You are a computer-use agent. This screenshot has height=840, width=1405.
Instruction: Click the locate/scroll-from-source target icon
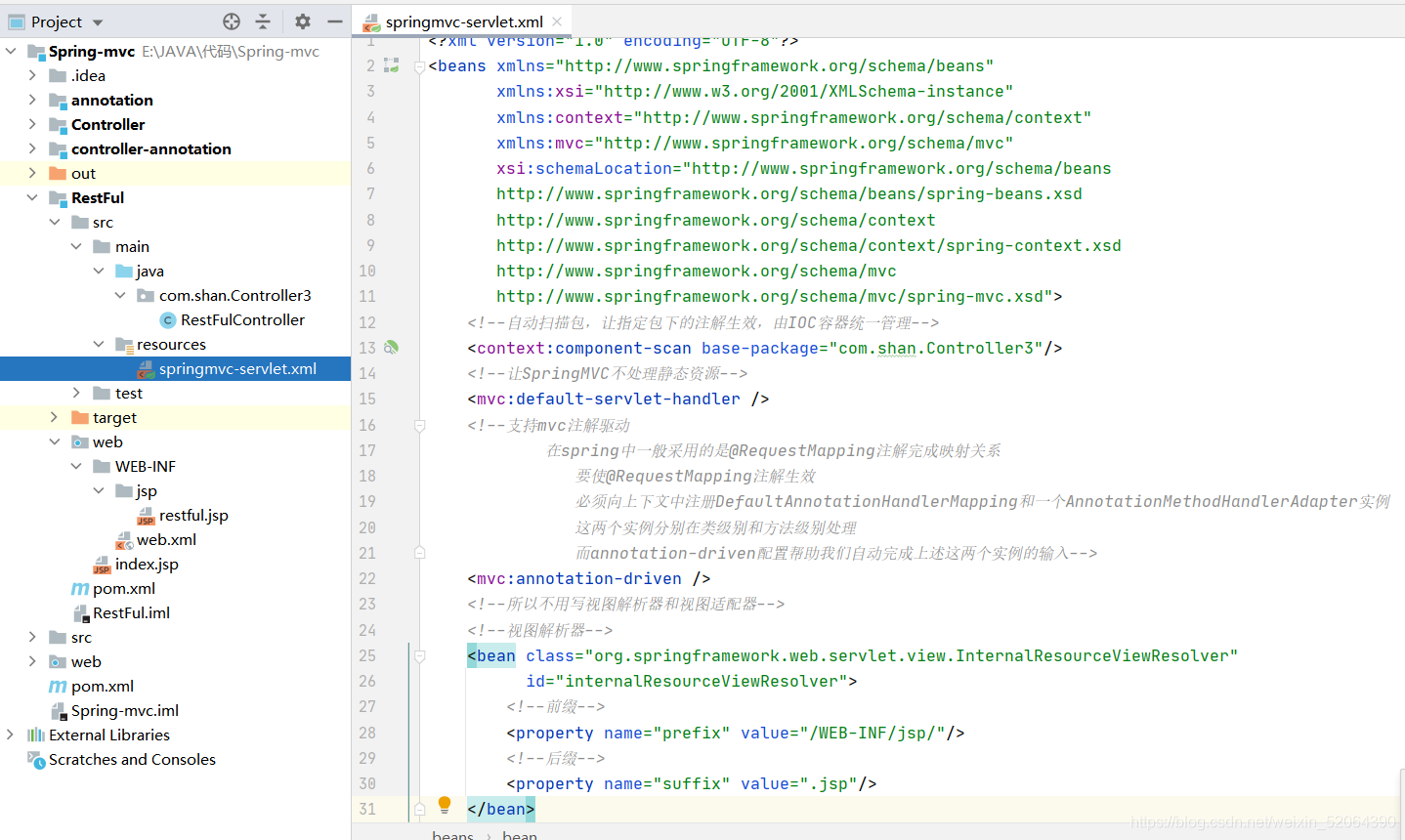tap(232, 21)
